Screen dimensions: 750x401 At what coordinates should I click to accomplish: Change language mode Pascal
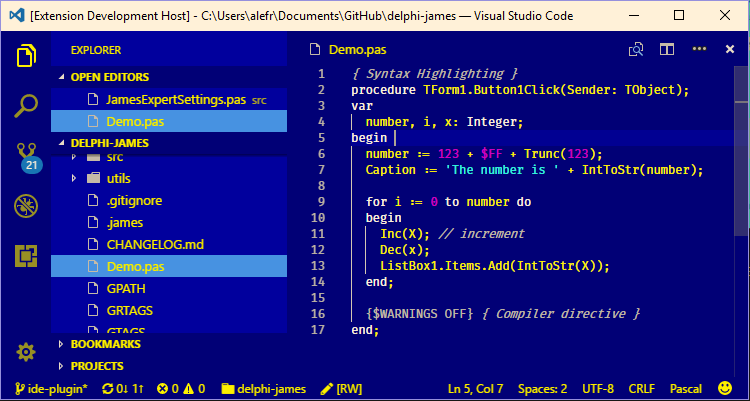(686, 389)
